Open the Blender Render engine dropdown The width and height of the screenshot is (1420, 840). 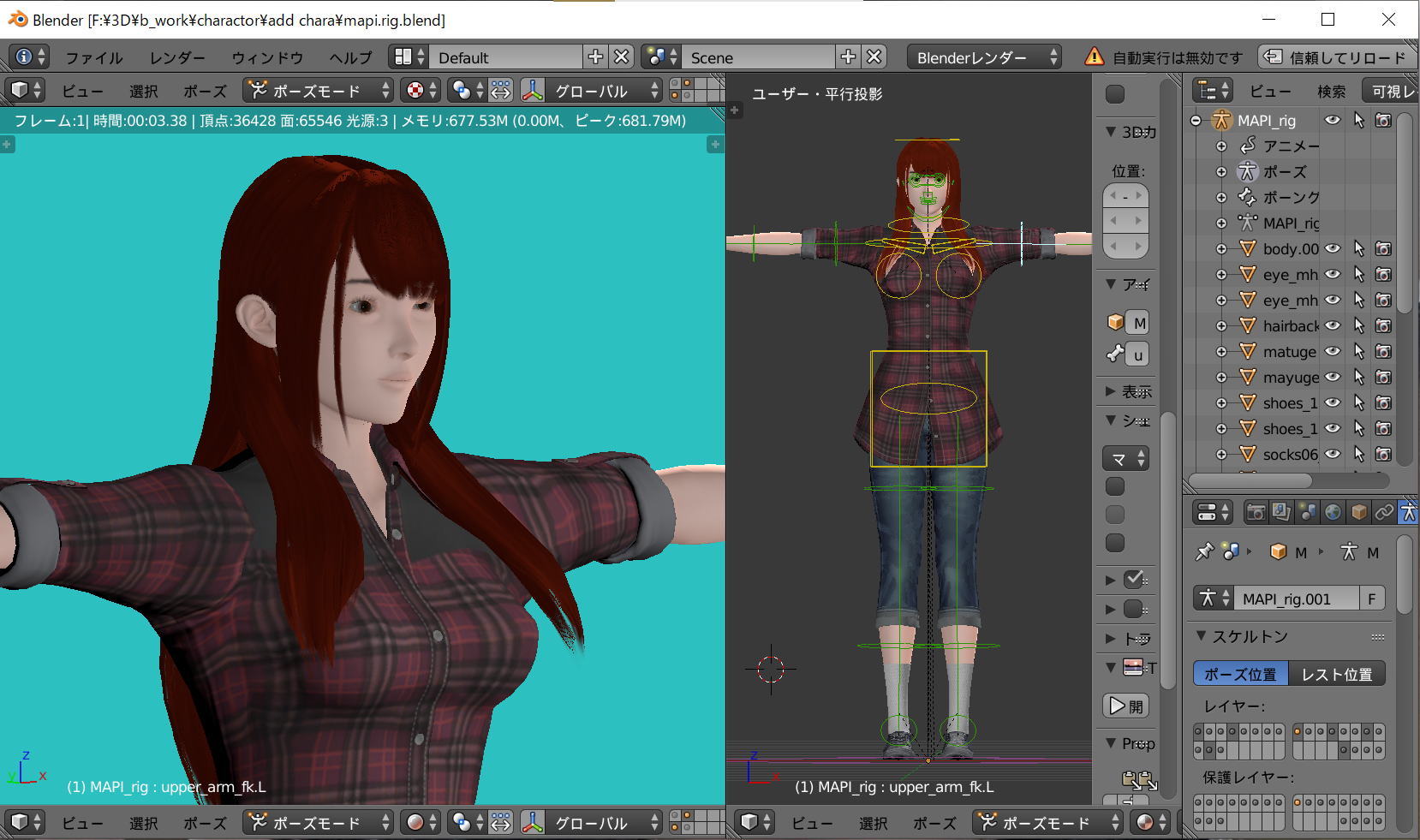coord(983,57)
